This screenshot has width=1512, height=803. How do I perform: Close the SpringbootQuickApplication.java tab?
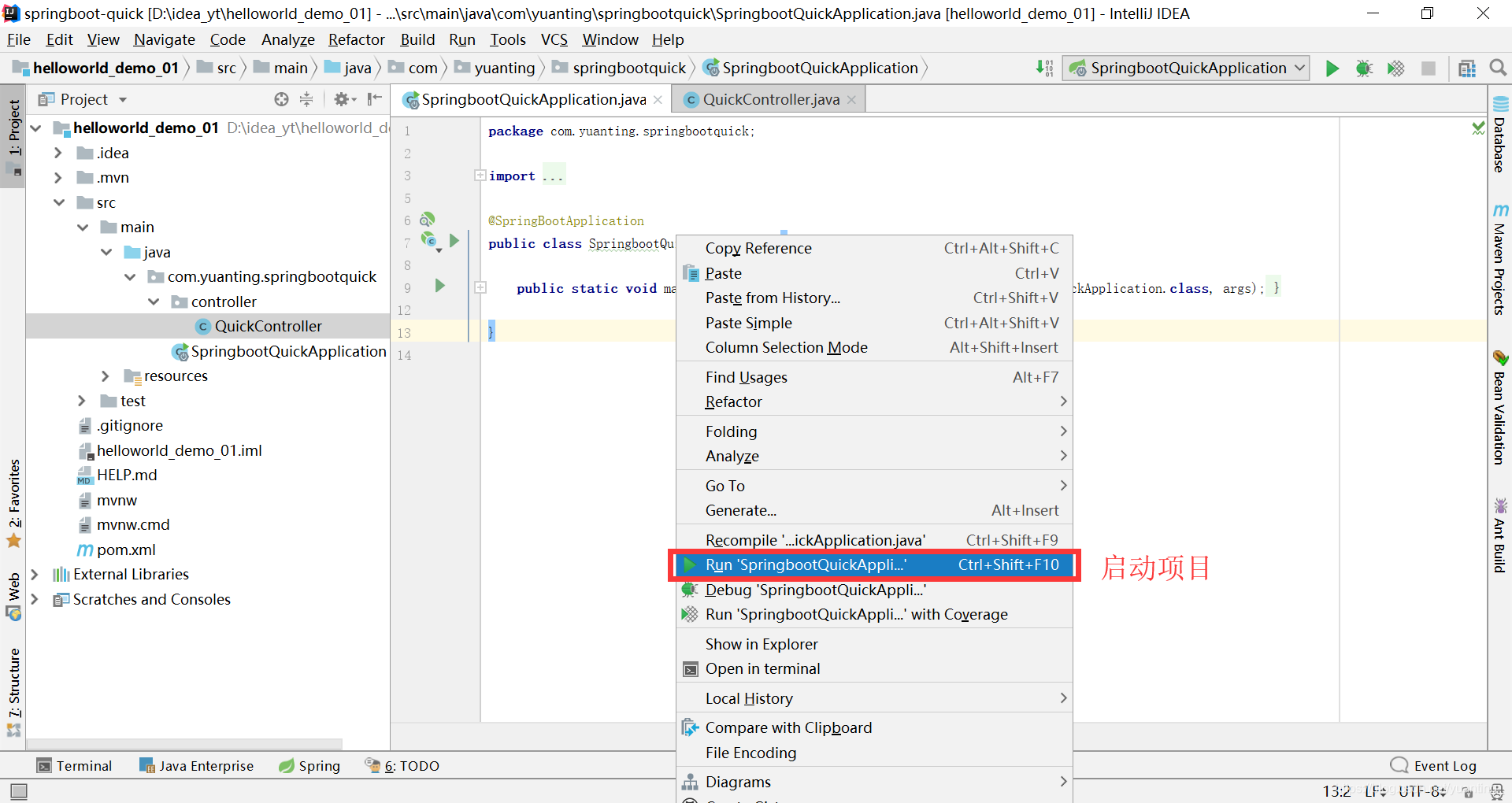(x=658, y=100)
